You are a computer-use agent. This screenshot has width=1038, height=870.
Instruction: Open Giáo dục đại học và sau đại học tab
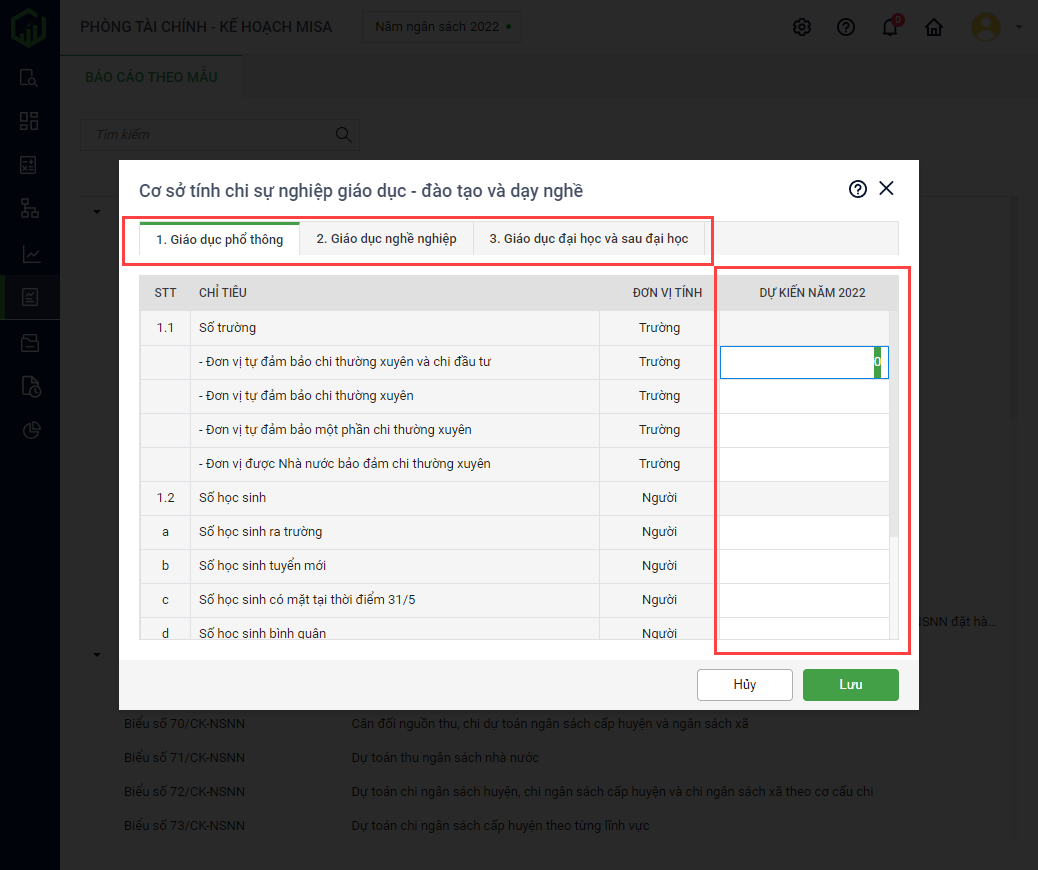tap(588, 239)
